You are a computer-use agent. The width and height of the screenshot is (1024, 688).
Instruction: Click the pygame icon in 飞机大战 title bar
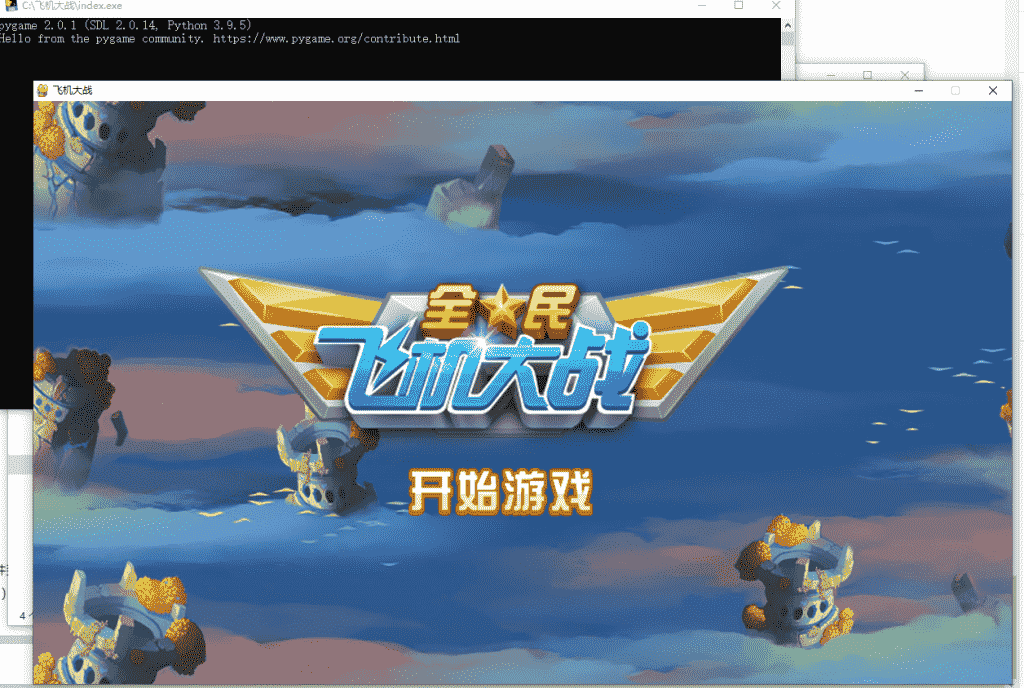pyautogui.click(x=42, y=90)
